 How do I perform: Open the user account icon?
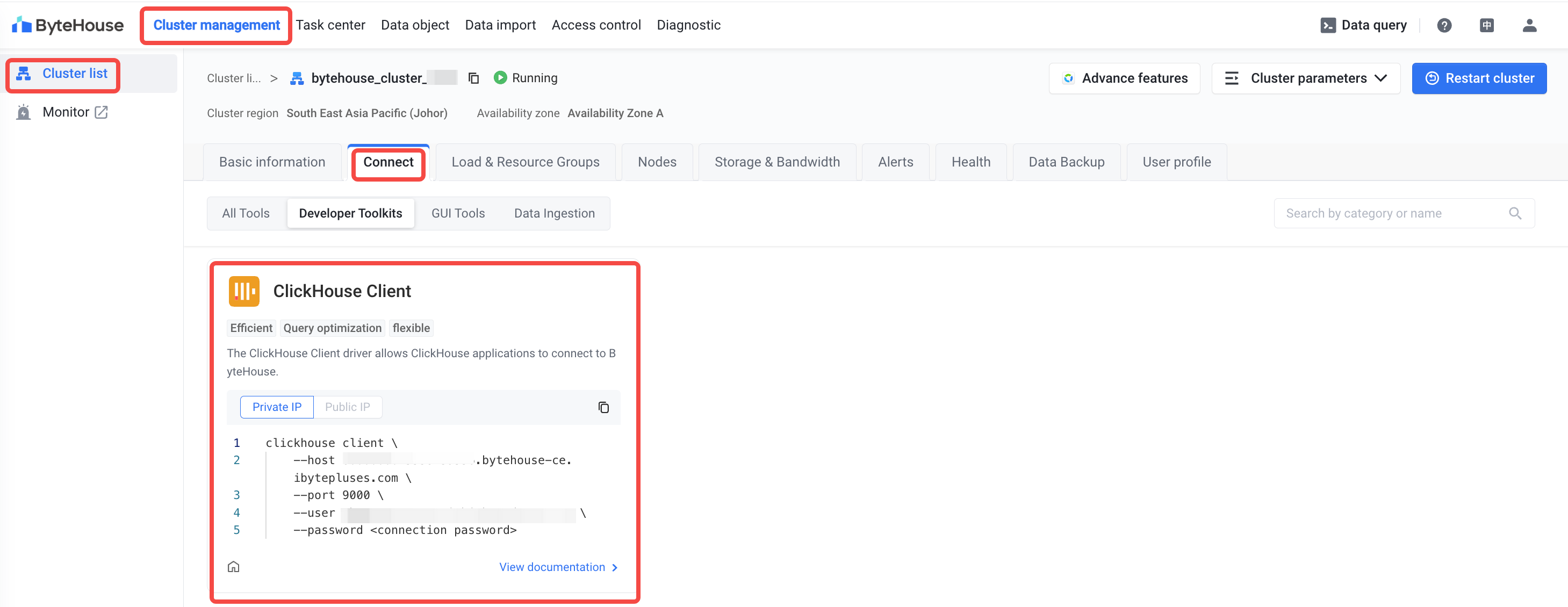pos(1529,25)
